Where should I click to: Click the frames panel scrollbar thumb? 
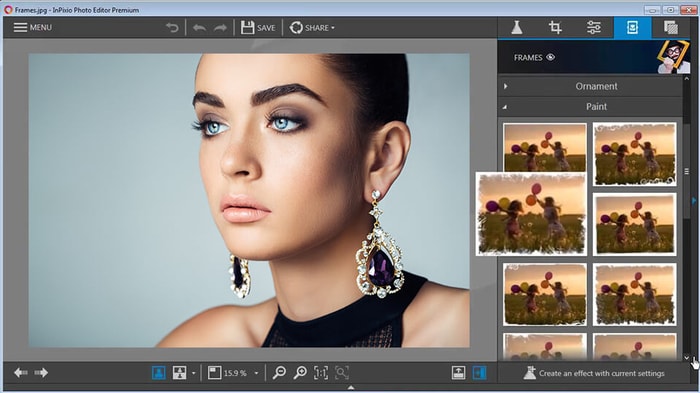coord(687,171)
